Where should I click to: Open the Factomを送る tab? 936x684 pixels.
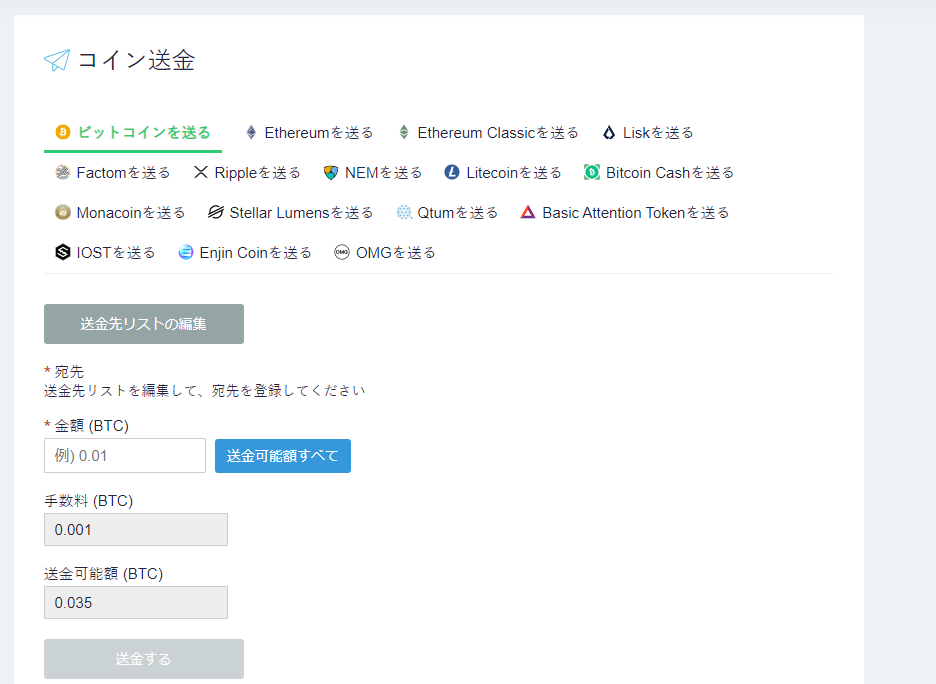pos(113,172)
